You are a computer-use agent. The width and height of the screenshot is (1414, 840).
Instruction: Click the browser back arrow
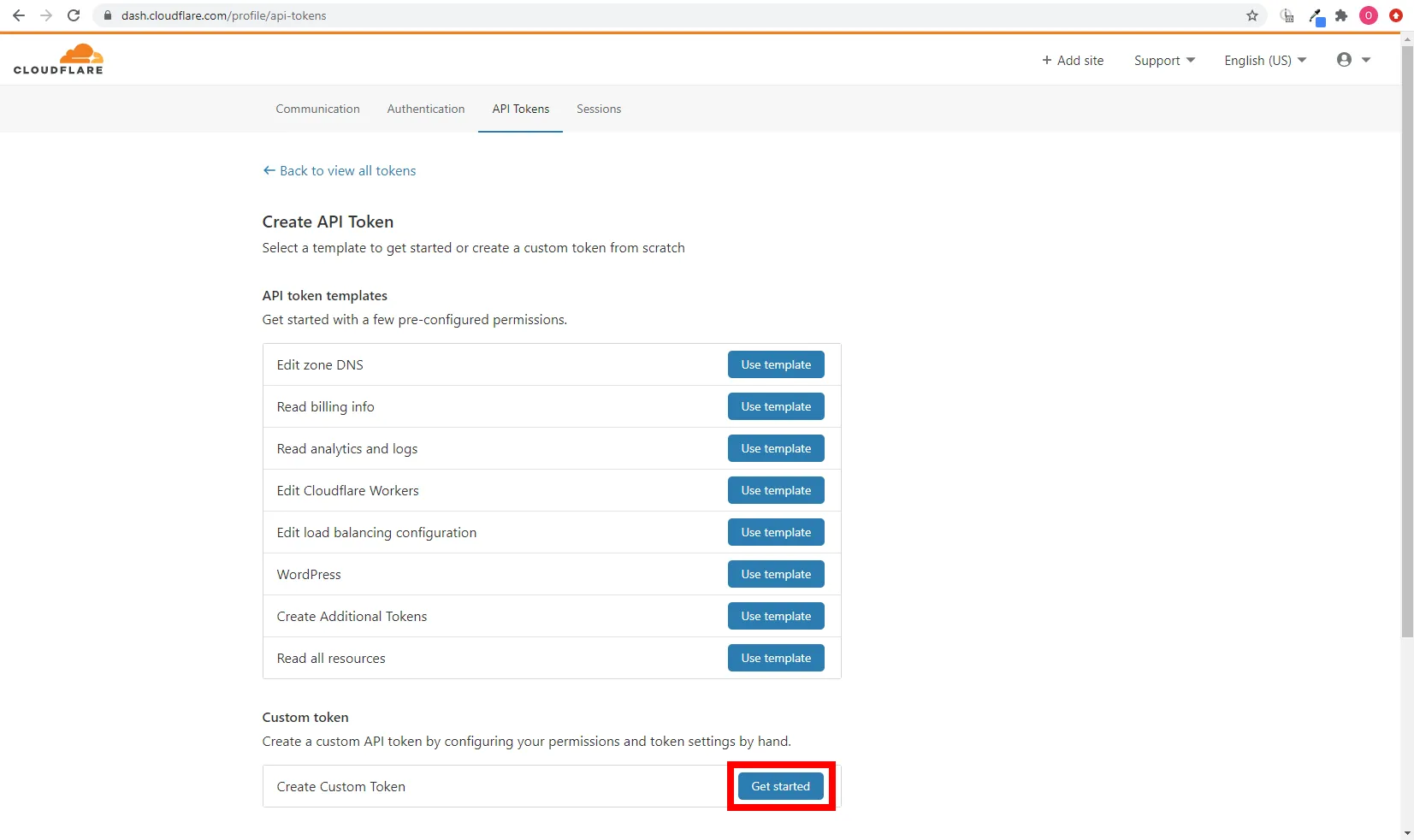[19, 15]
